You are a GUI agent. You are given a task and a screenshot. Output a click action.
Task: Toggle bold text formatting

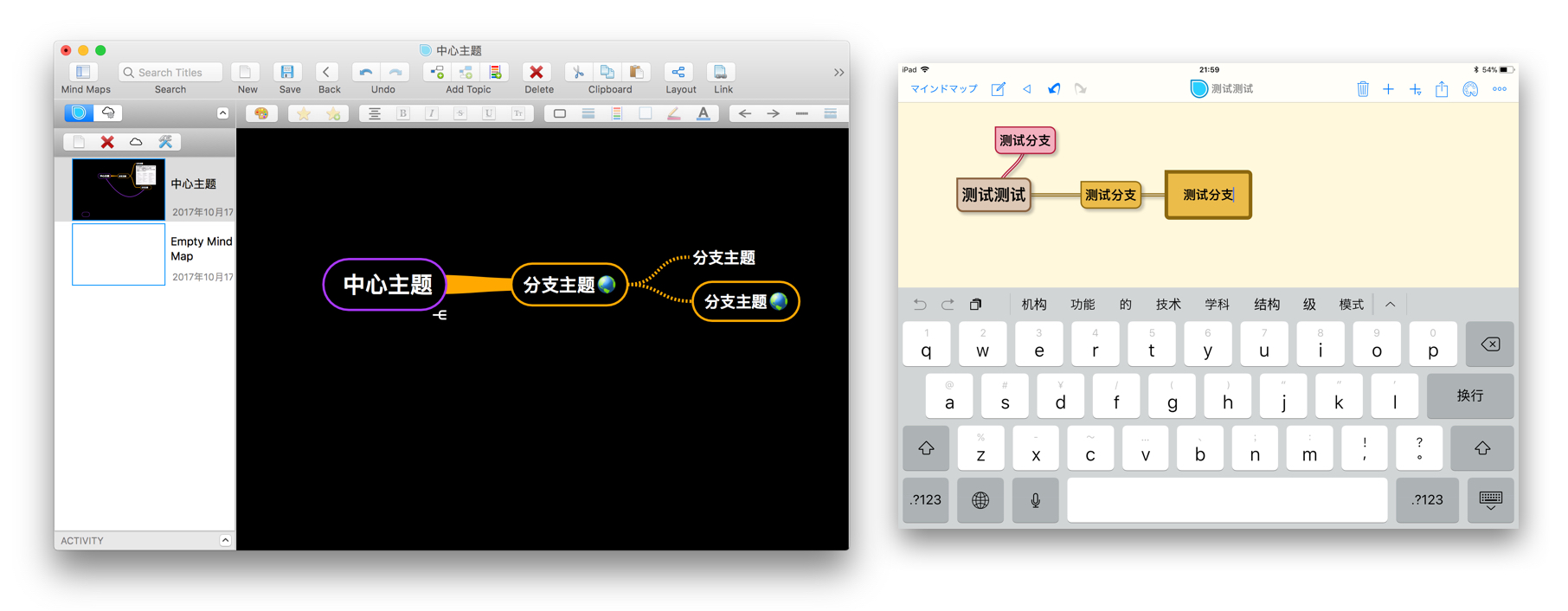(x=403, y=113)
